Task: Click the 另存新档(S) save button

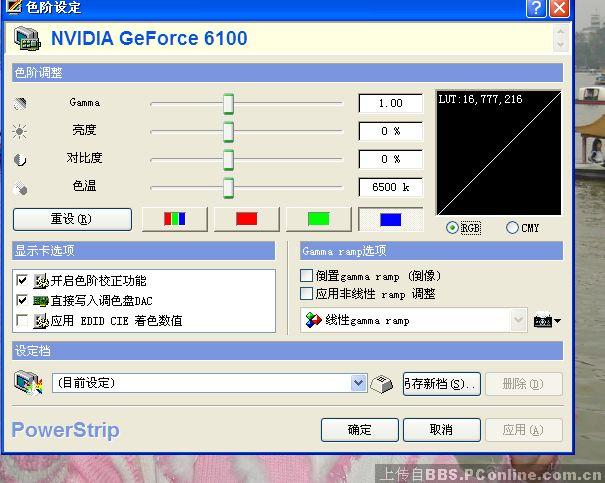Action: pyautogui.click(x=442, y=384)
